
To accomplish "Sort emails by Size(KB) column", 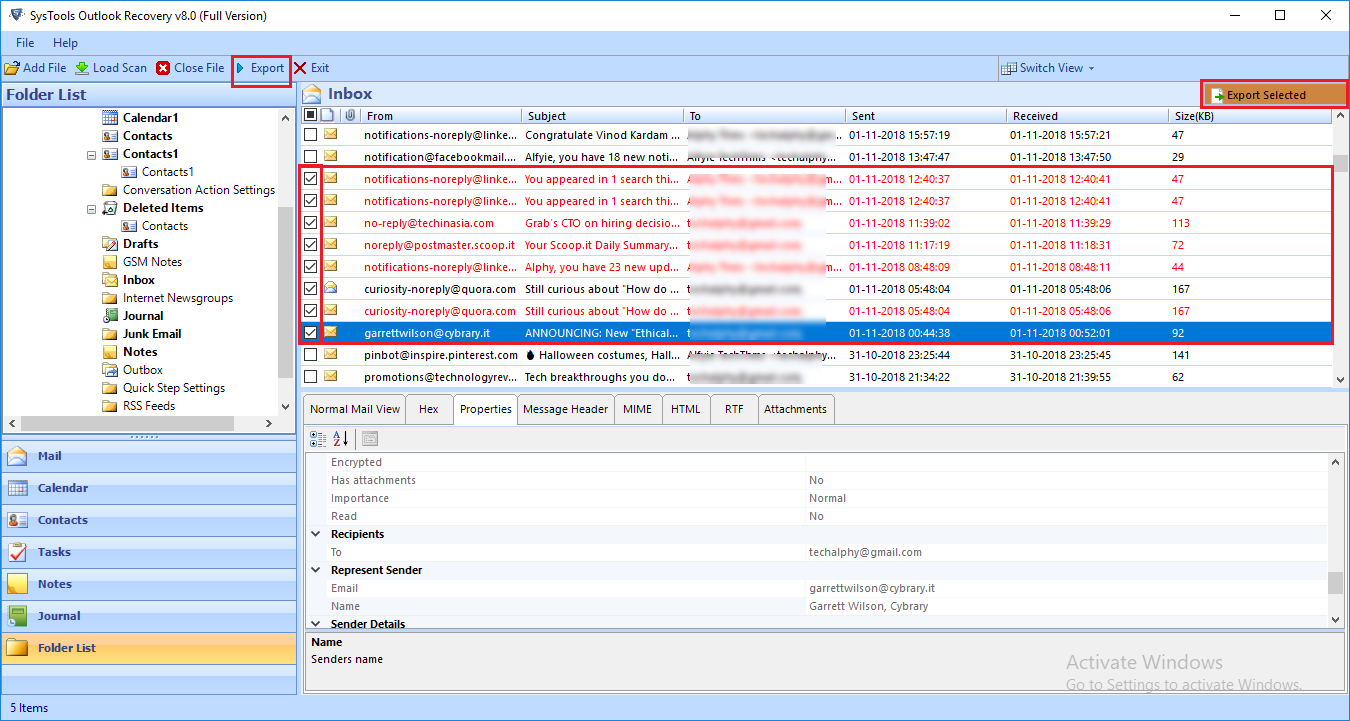I will (1250, 116).
